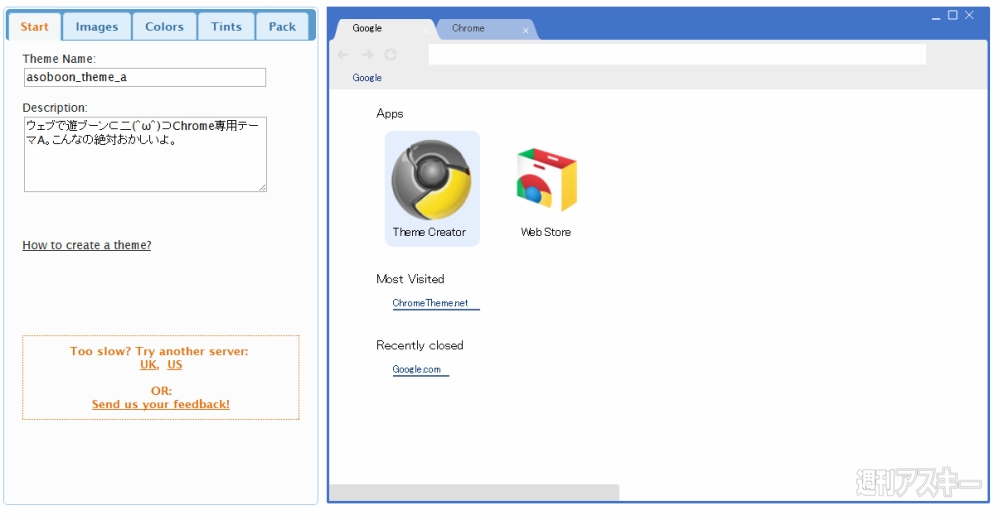Go to the Pack tab
1000x515 pixels.
click(282, 27)
